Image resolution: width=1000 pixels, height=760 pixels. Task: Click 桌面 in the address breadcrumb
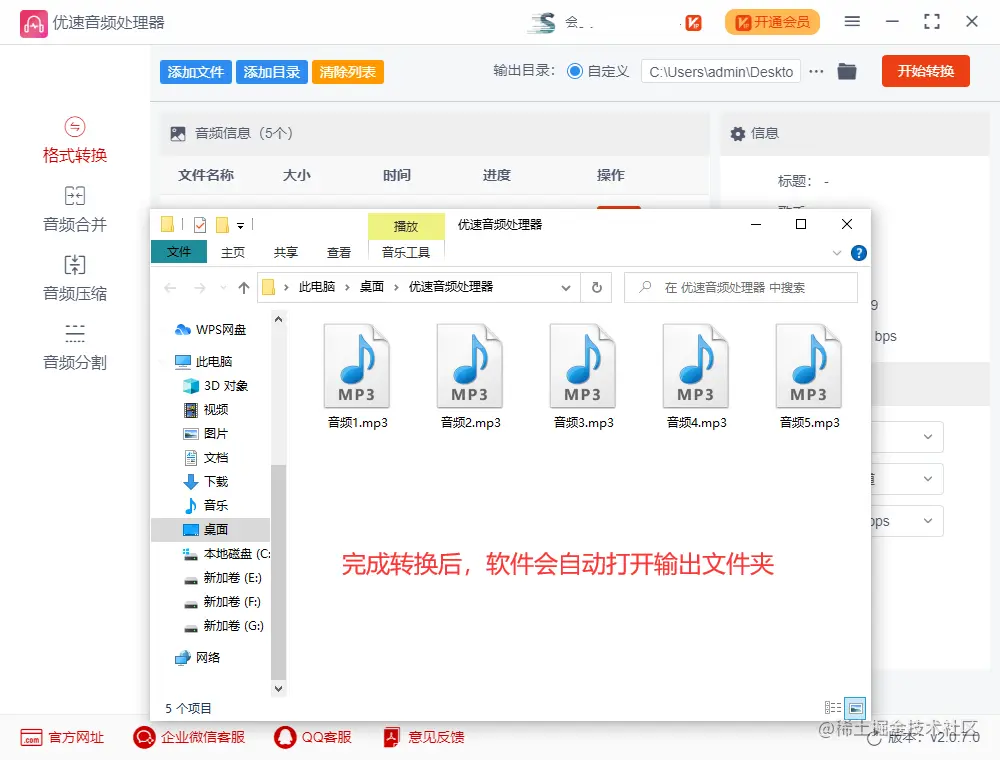(x=371, y=287)
